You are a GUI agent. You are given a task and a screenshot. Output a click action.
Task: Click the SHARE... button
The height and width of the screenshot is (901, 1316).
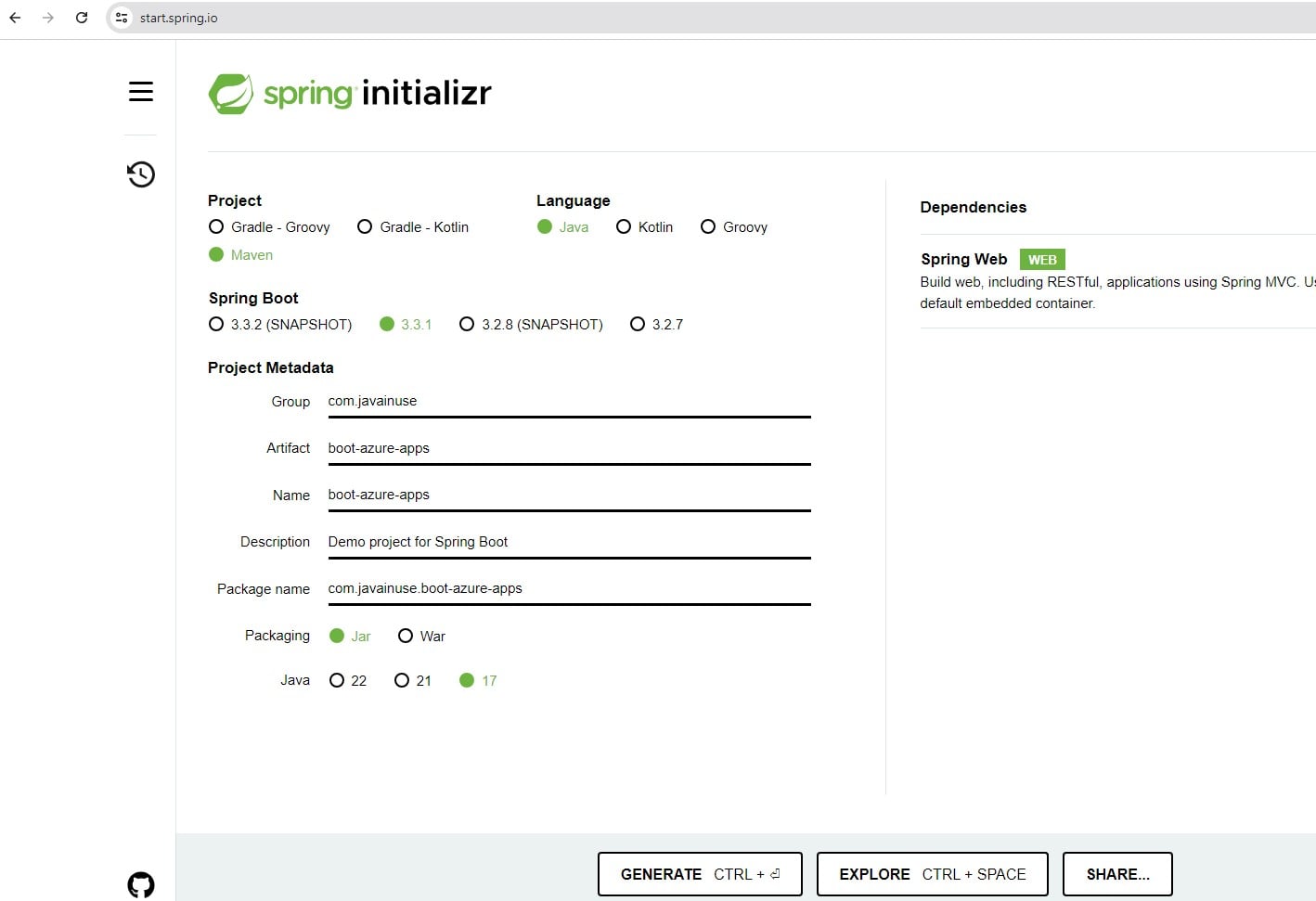coord(1117,874)
